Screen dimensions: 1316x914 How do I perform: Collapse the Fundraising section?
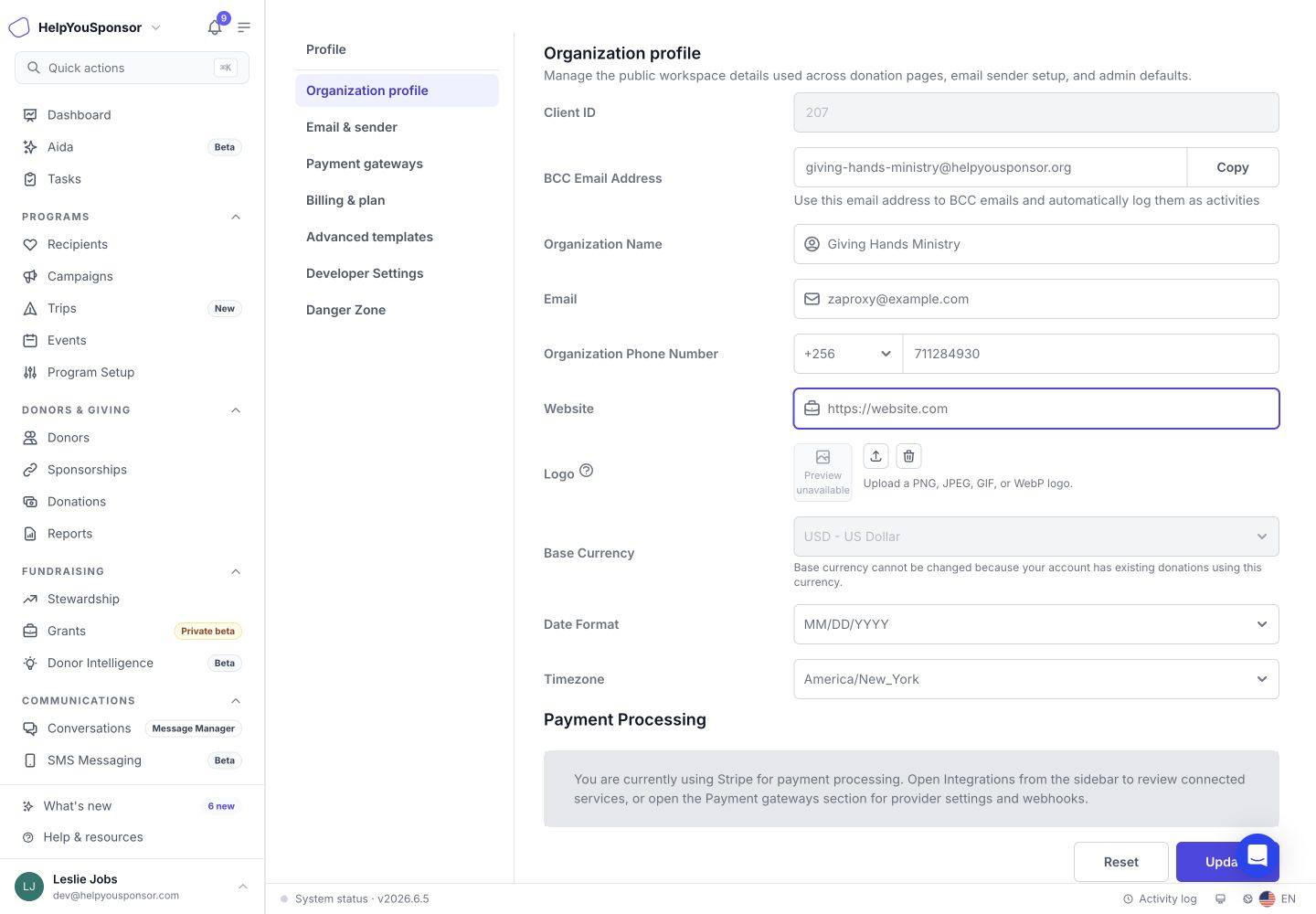coord(236,571)
